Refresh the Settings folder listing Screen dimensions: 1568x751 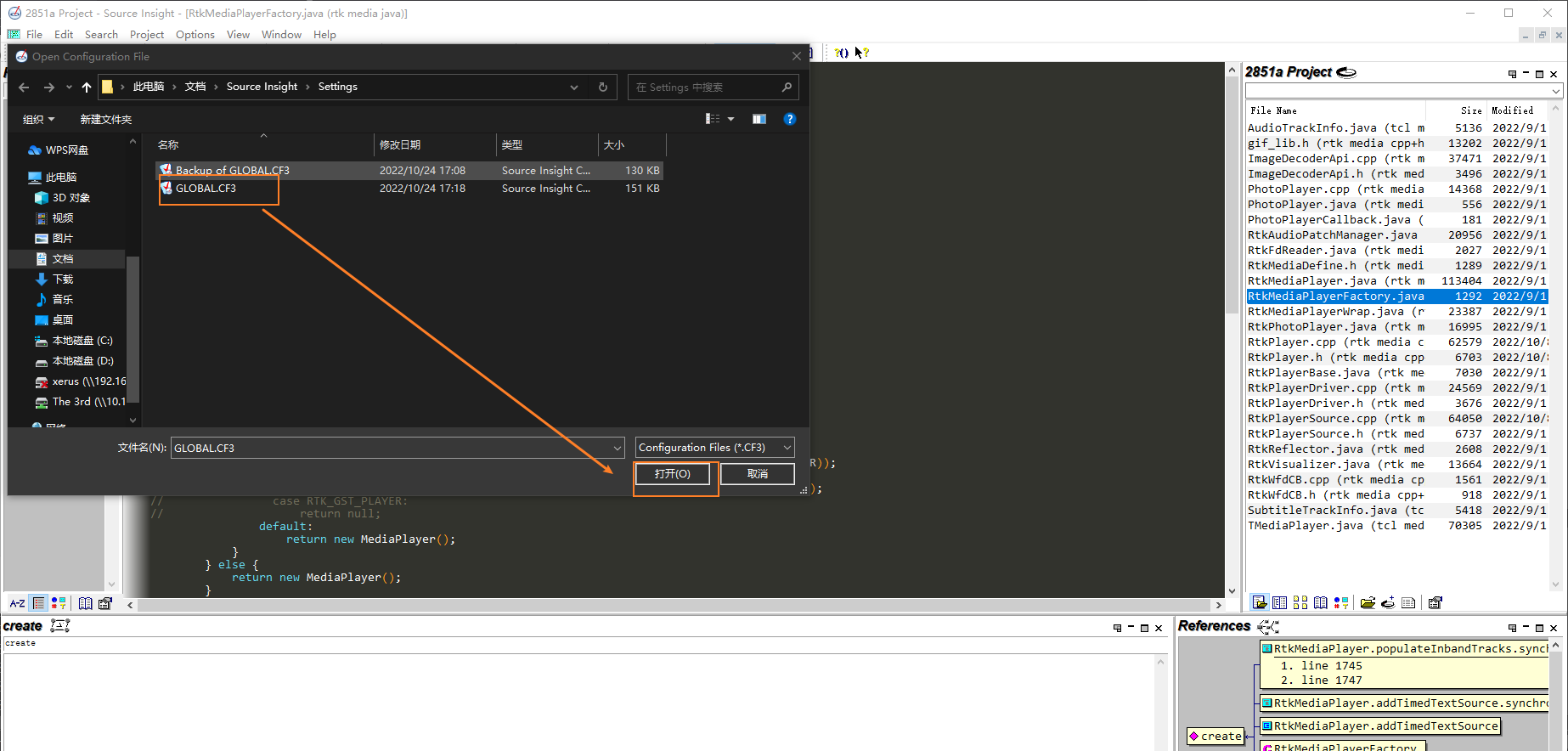click(603, 87)
